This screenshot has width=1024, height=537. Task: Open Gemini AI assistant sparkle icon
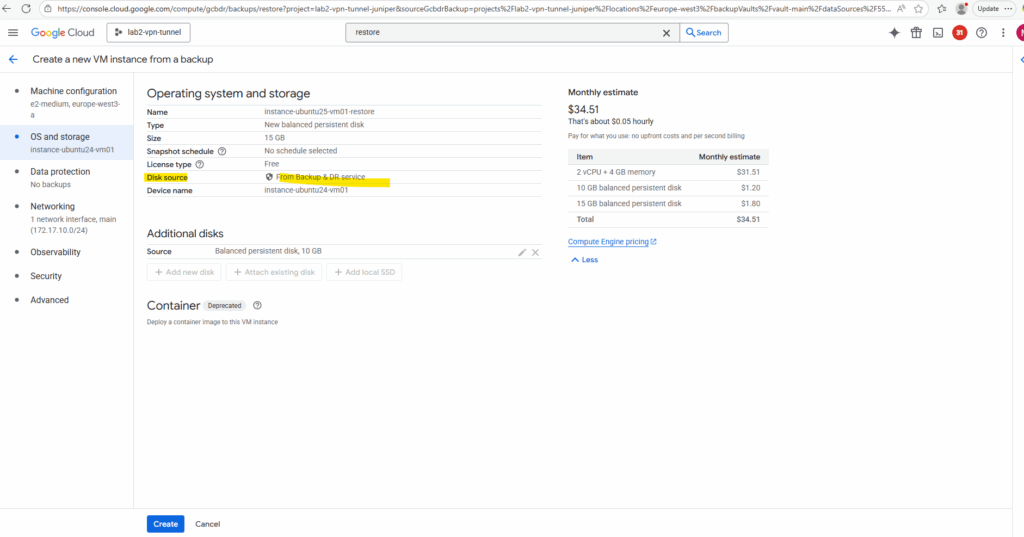(894, 33)
